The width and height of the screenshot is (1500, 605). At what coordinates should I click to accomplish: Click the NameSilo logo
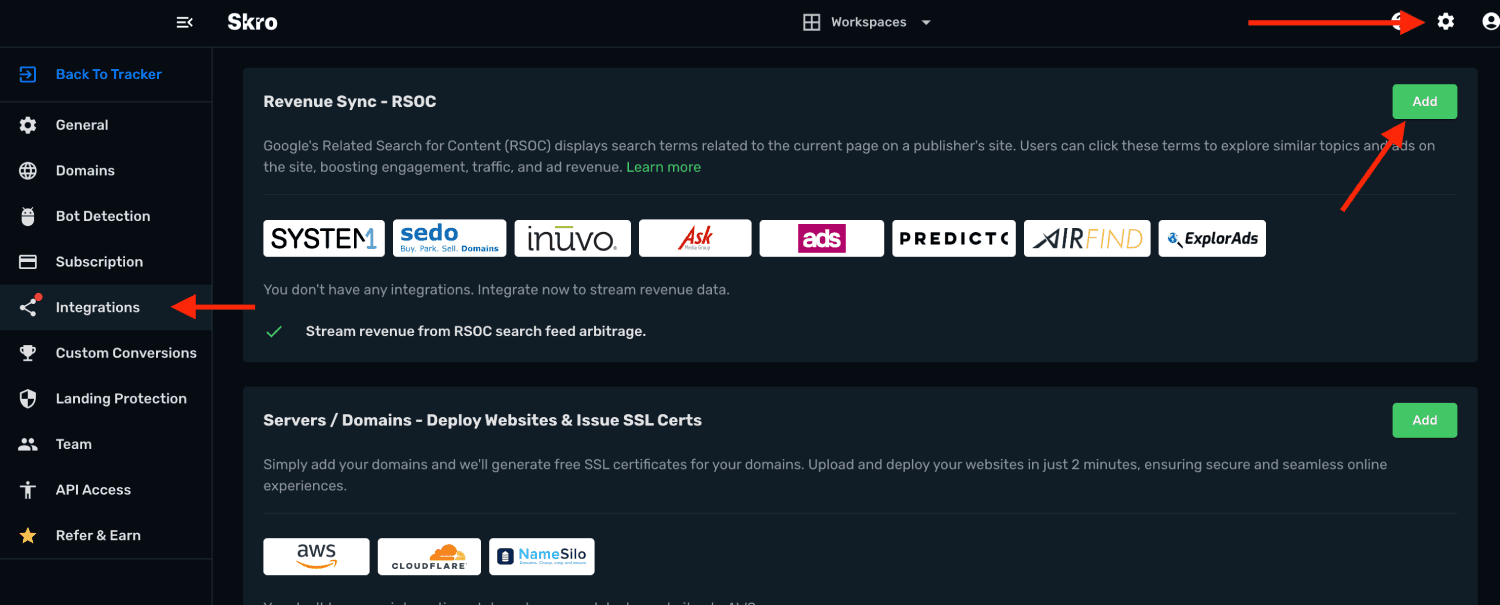[542, 557]
